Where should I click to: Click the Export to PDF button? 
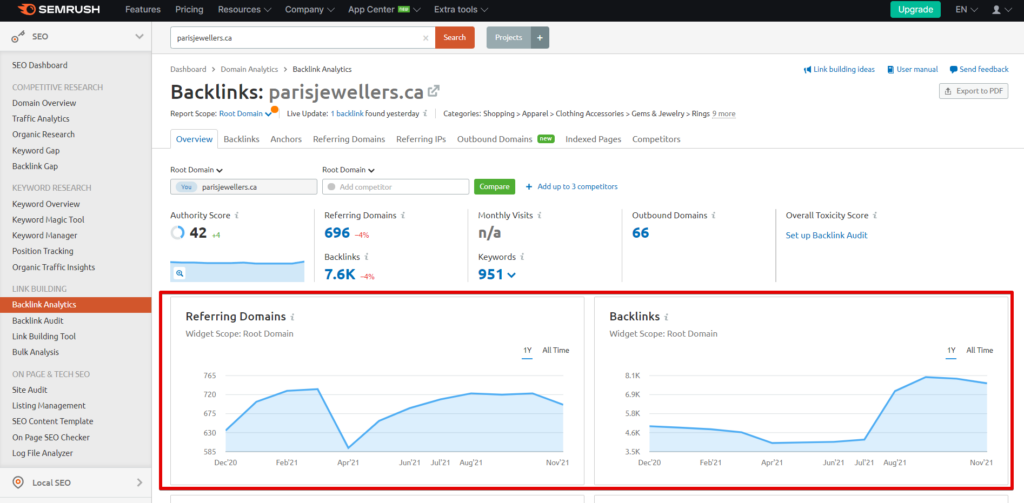973,91
